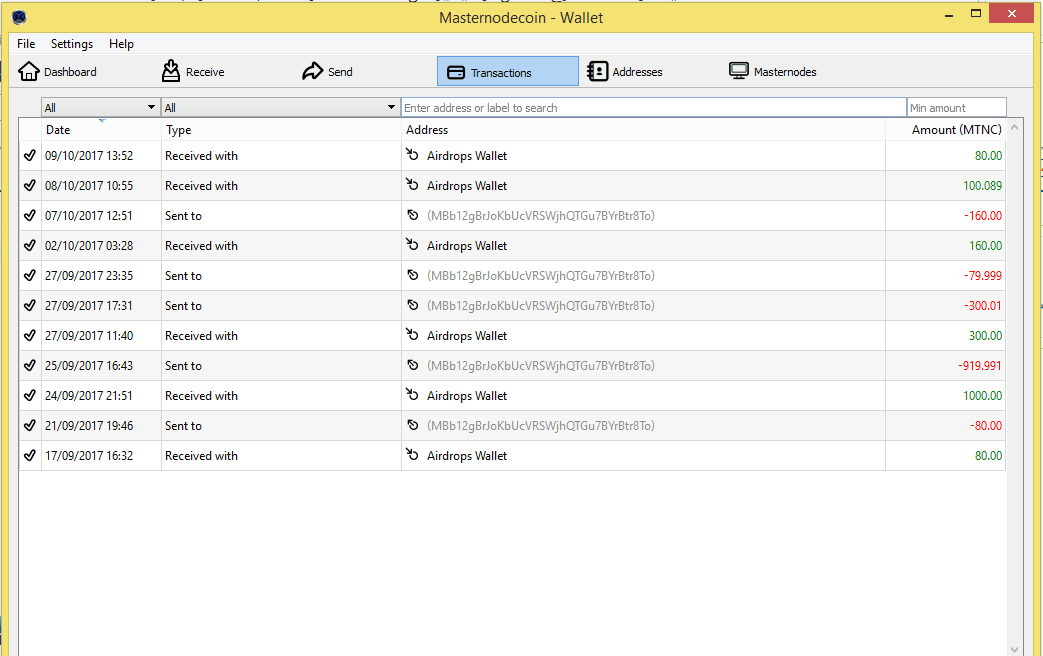Click the scrollbar down arrow of transaction list
Screen dimensions: 1043x656
(x=1015, y=649)
